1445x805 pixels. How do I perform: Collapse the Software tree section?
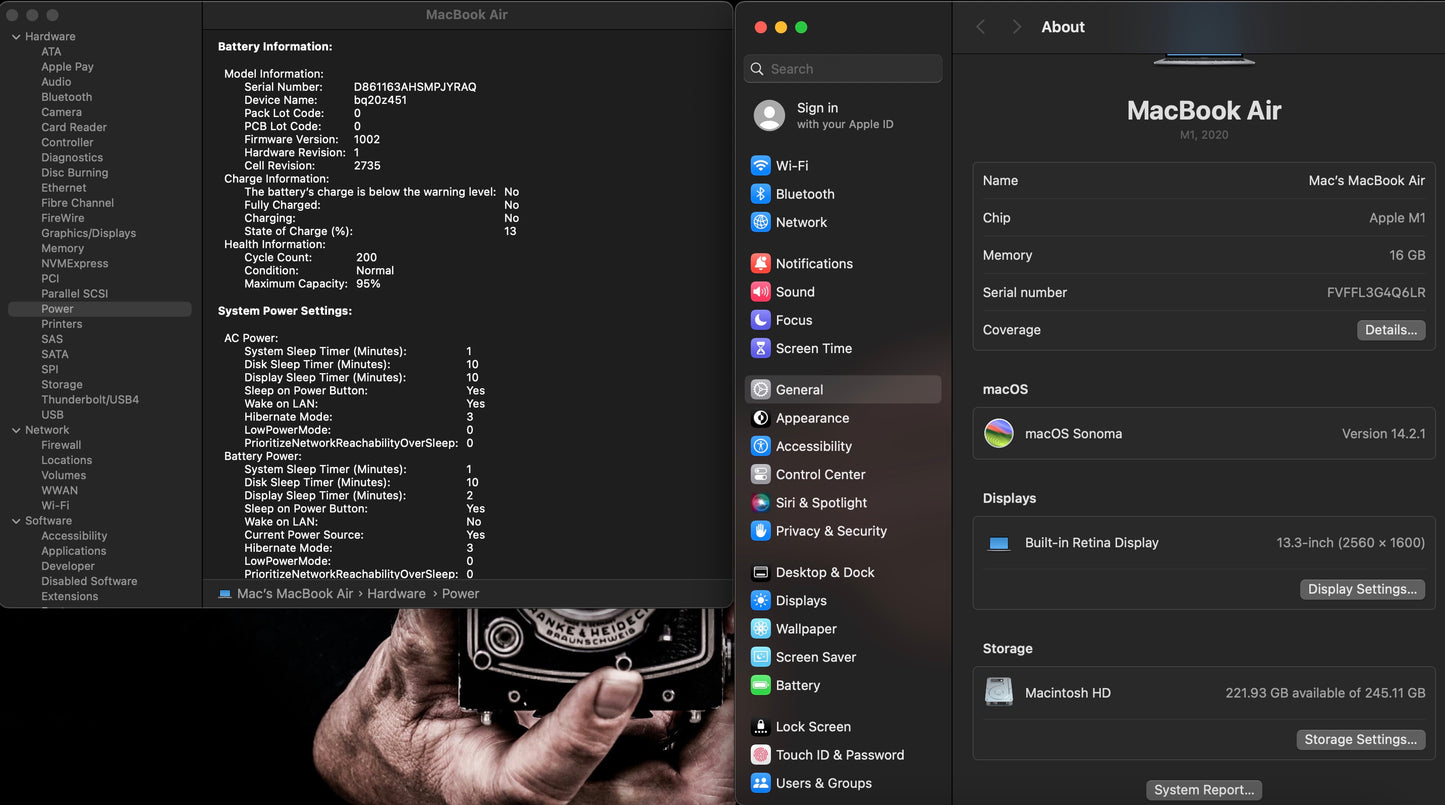pos(16,521)
